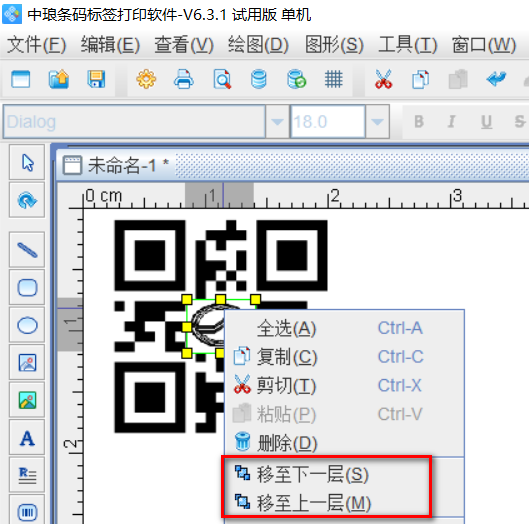
Task: Select the arrow pointer tool
Action: pyautogui.click(x=27, y=163)
